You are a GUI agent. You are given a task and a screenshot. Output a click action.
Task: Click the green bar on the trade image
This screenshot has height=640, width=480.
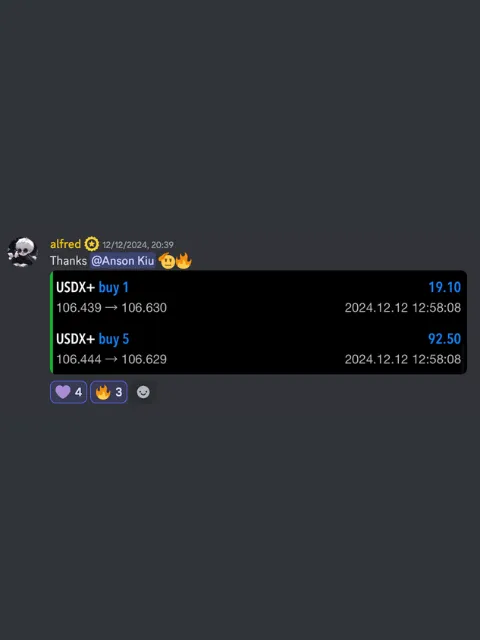[51, 322]
